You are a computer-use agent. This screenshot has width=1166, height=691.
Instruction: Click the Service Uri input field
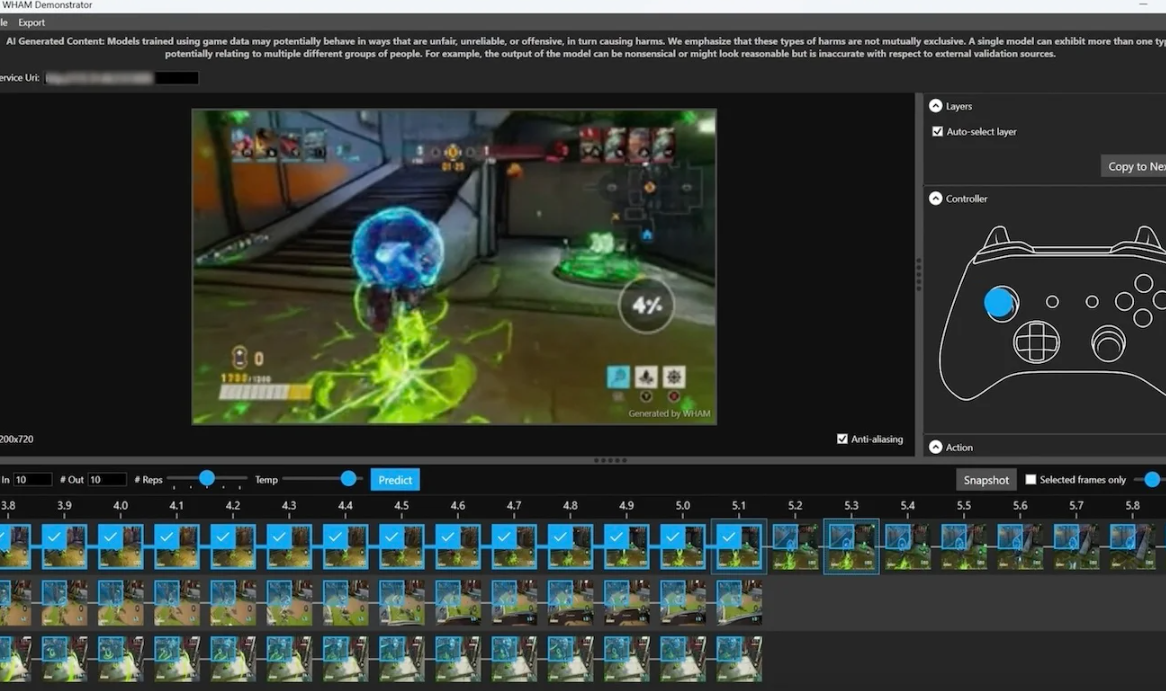click(x=121, y=78)
